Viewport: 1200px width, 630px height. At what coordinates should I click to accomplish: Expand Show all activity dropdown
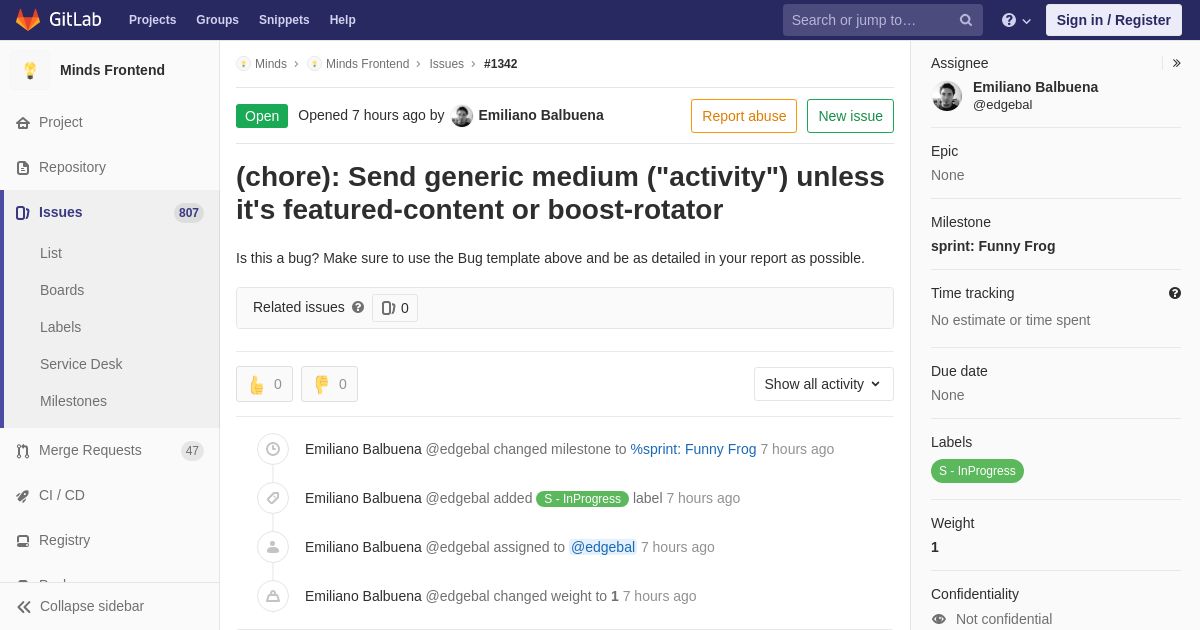(x=823, y=384)
